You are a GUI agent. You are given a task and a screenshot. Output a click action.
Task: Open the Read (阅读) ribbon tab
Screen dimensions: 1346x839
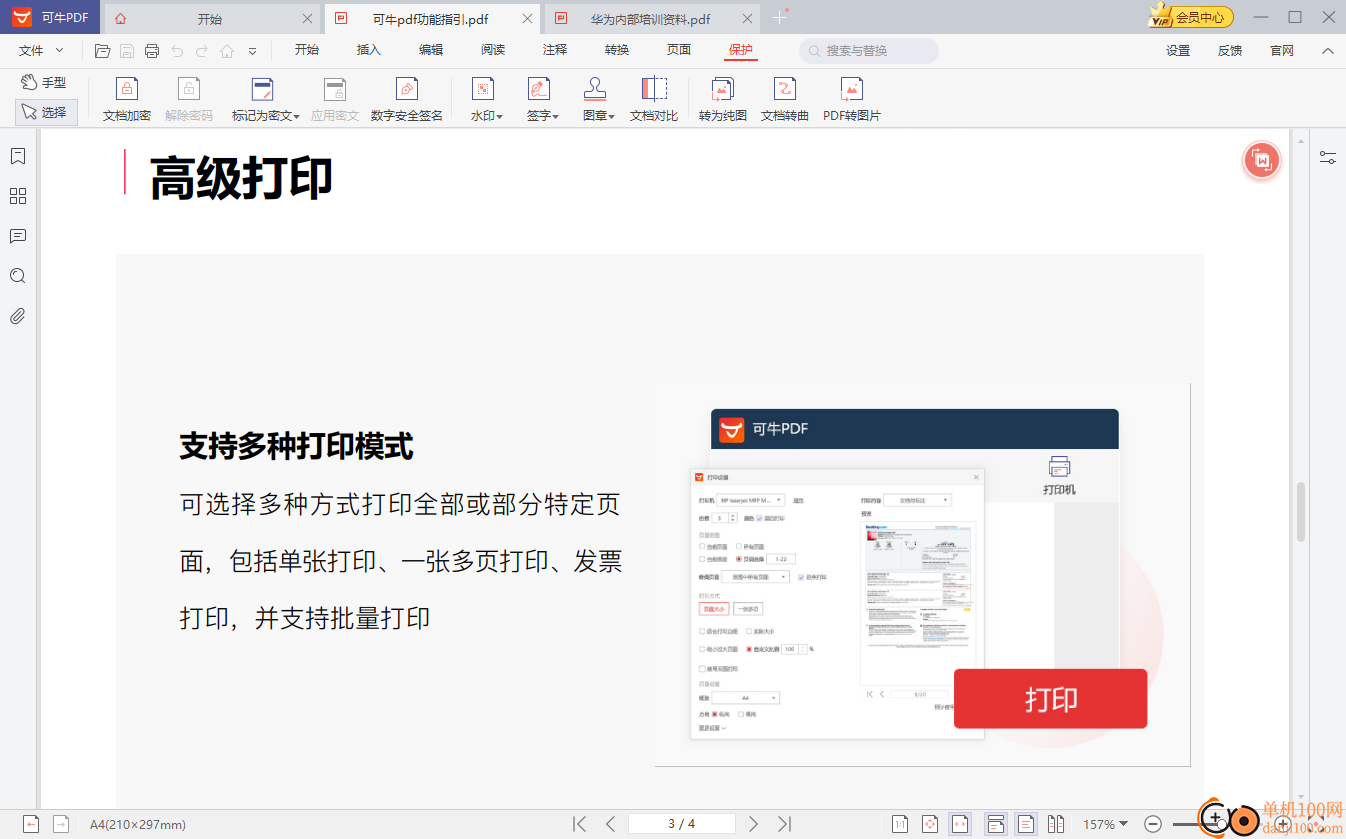point(493,50)
